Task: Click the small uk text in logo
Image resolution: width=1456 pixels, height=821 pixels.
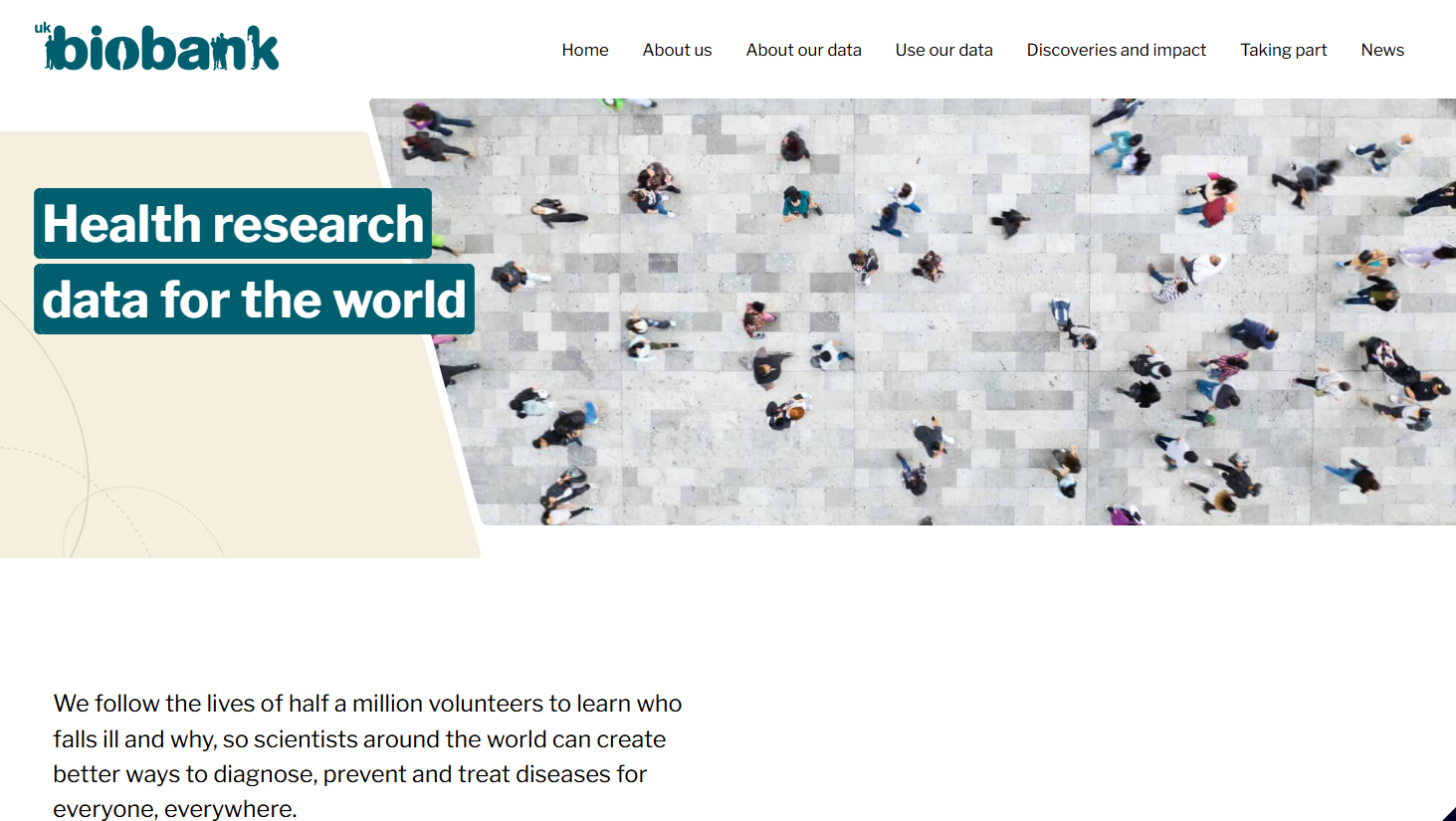Action: 42,28
